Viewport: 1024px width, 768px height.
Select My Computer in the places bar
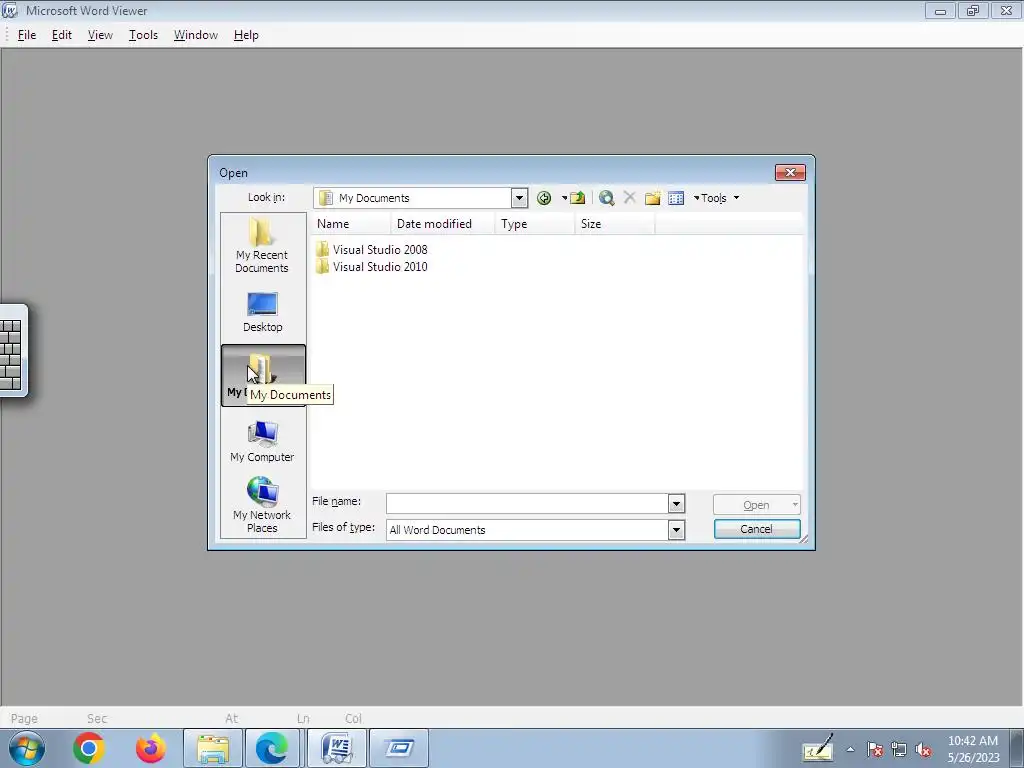pos(263,441)
